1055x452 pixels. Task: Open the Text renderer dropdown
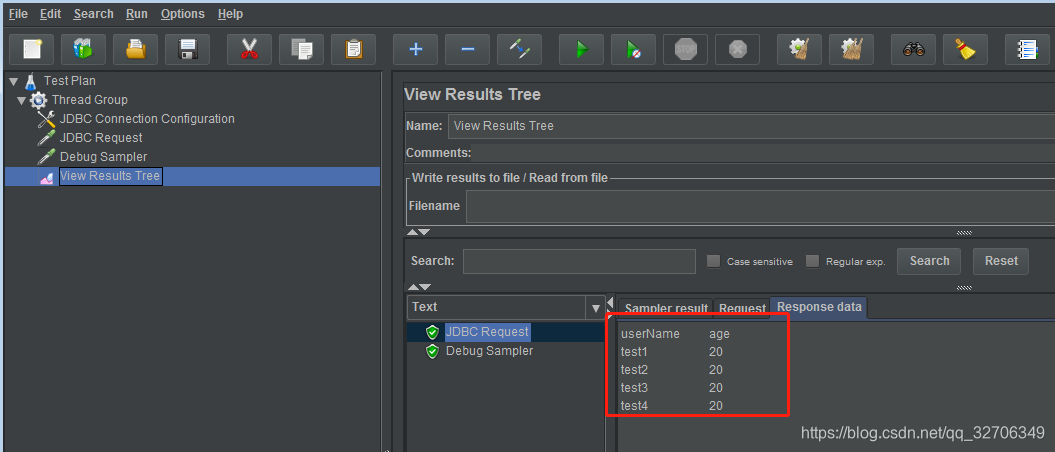tap(595, 308)
